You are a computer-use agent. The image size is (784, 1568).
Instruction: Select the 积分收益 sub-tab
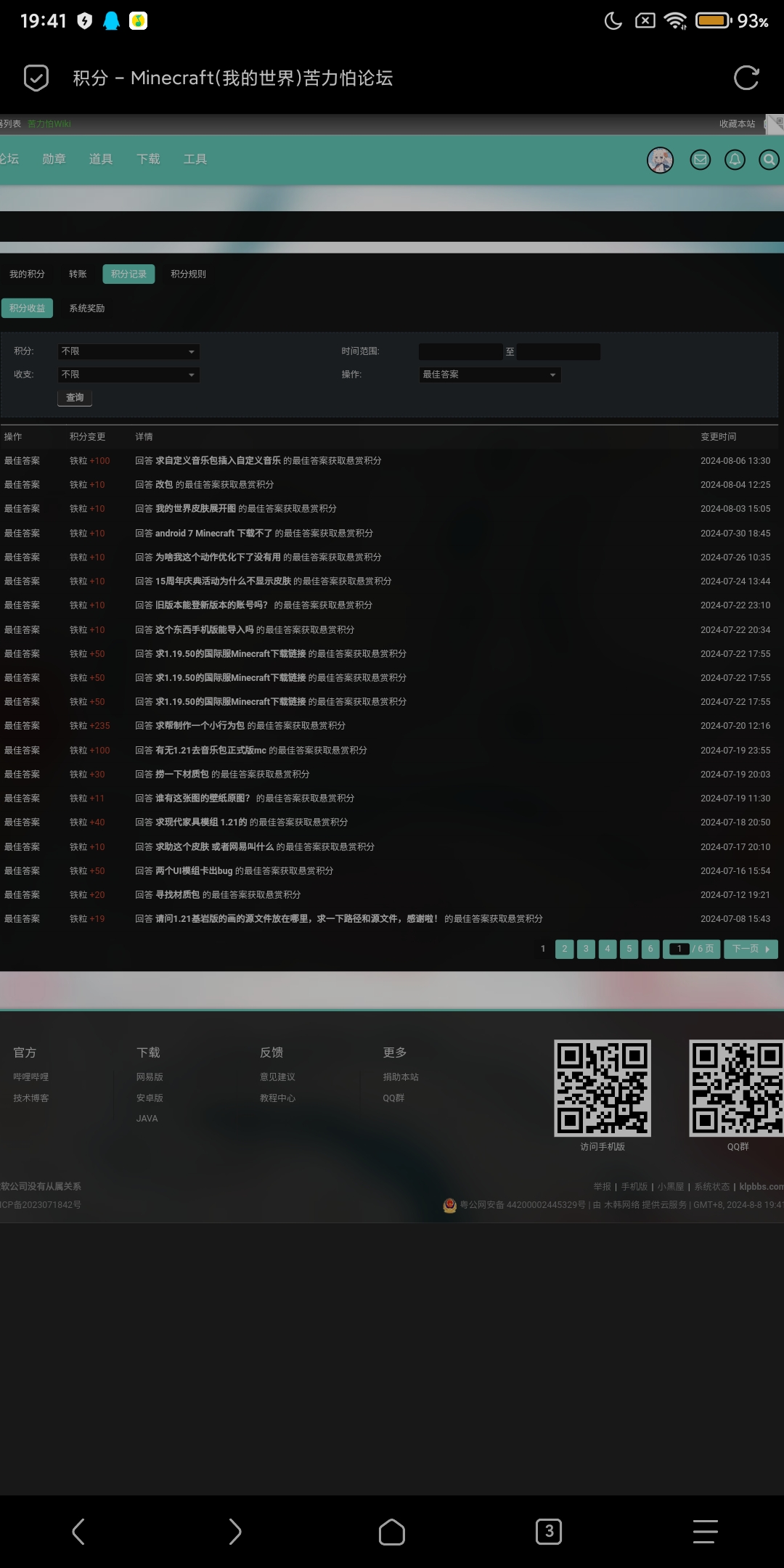(27, 308)
